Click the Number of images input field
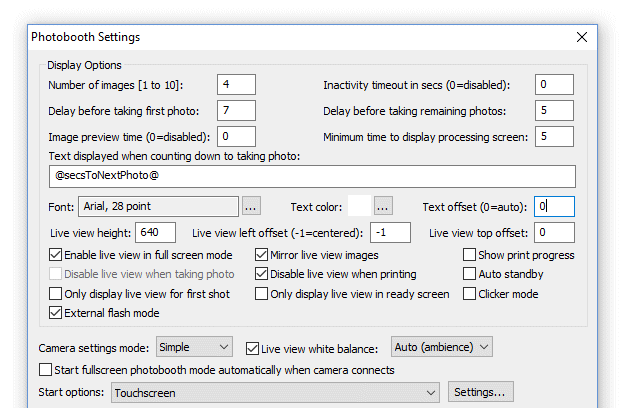Viewport: 644px width, 408px height. pos(236,85)
